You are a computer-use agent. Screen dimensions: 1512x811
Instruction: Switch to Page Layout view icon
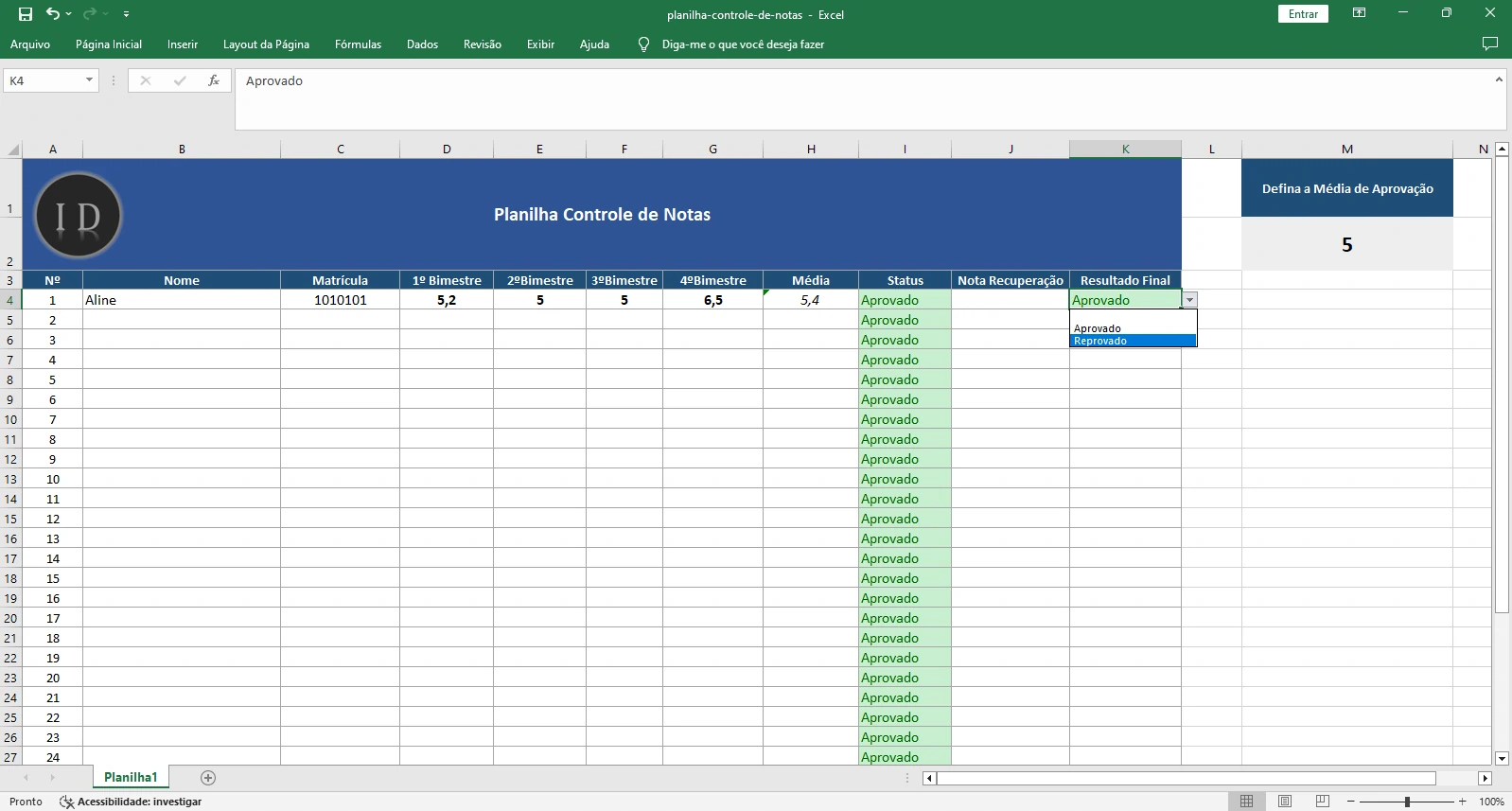[1284, 802]
